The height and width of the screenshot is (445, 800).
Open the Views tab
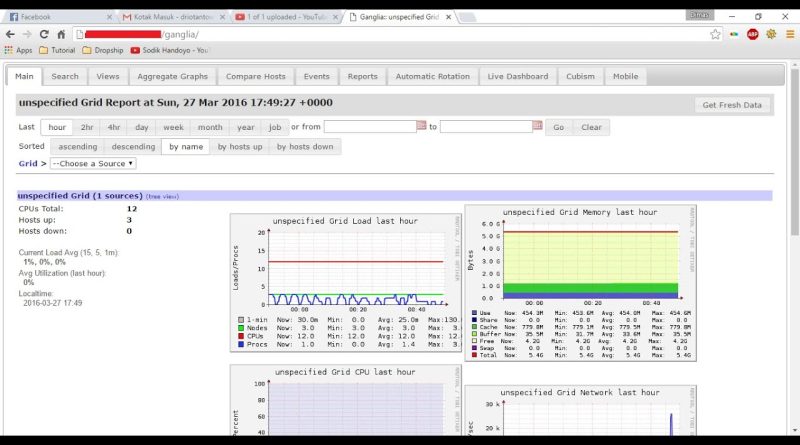[x=108, y=76]
